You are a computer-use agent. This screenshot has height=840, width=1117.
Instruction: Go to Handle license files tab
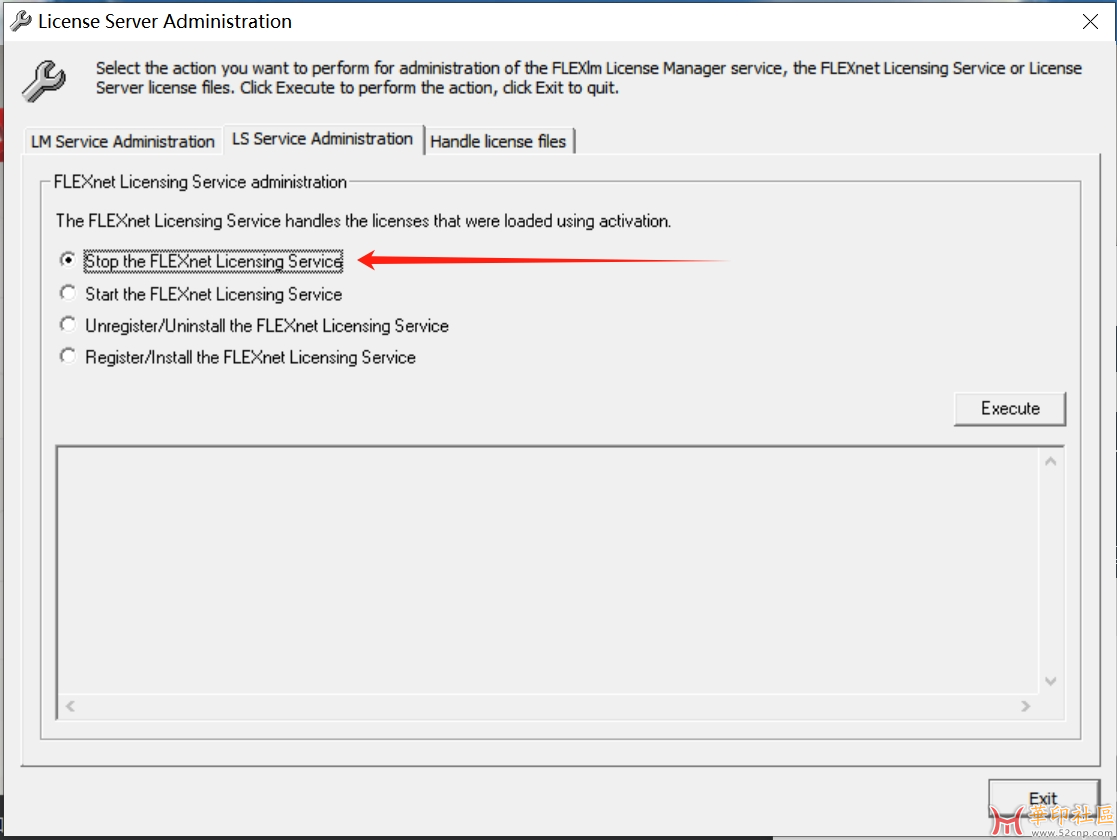(x=498, y=141)
